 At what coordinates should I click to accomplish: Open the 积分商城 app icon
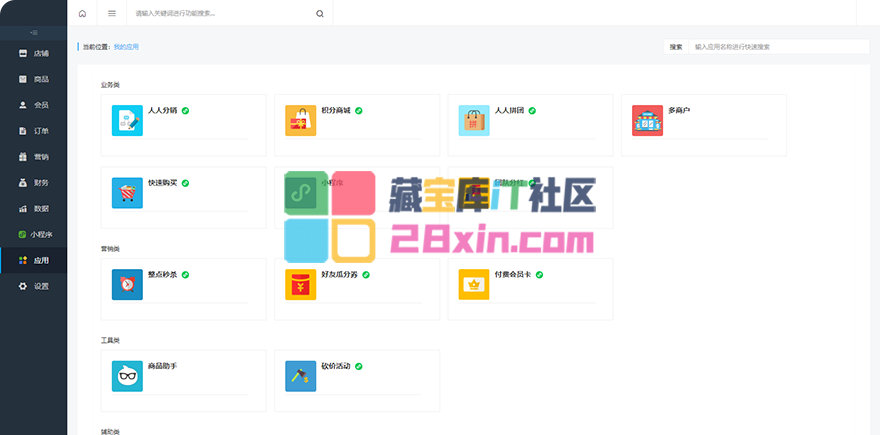coord(301,121)
